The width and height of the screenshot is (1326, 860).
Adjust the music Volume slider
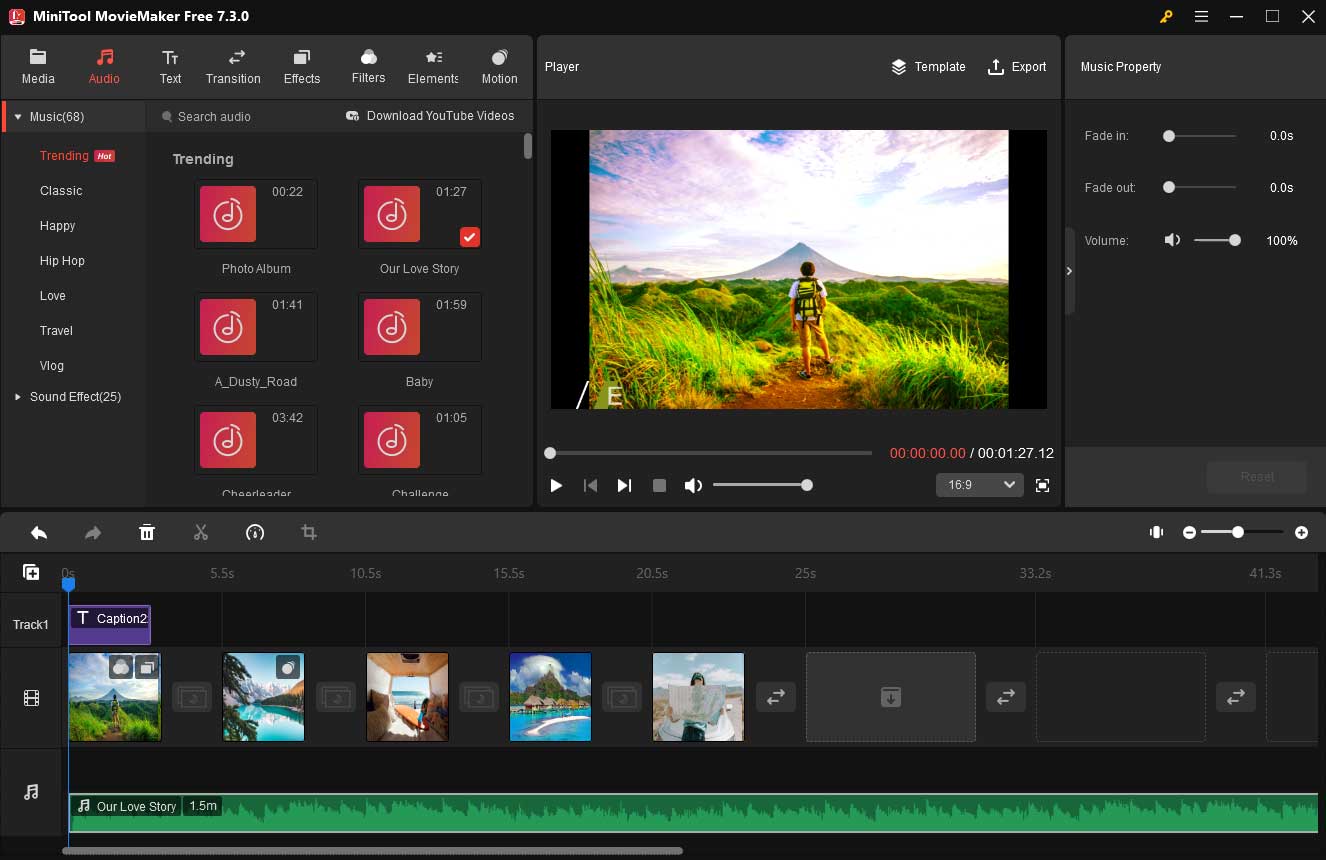(x=1217, y=240)
